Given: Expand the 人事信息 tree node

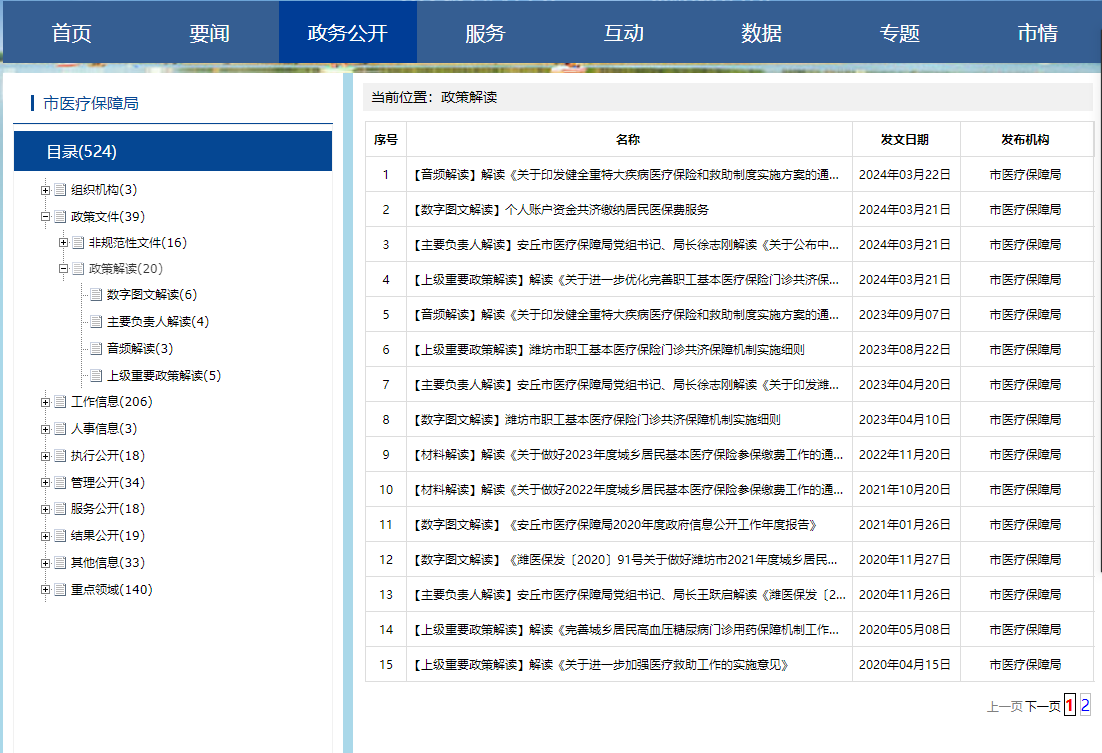Looking at the screenshot, I should click(x=45, y=429).
